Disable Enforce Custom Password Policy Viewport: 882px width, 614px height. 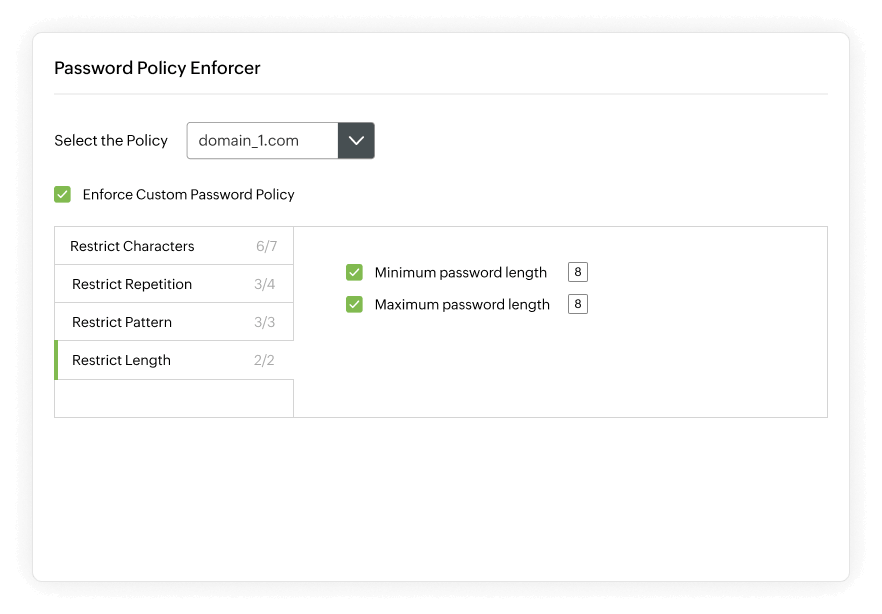pyautogui.click(x=62, y=194)
